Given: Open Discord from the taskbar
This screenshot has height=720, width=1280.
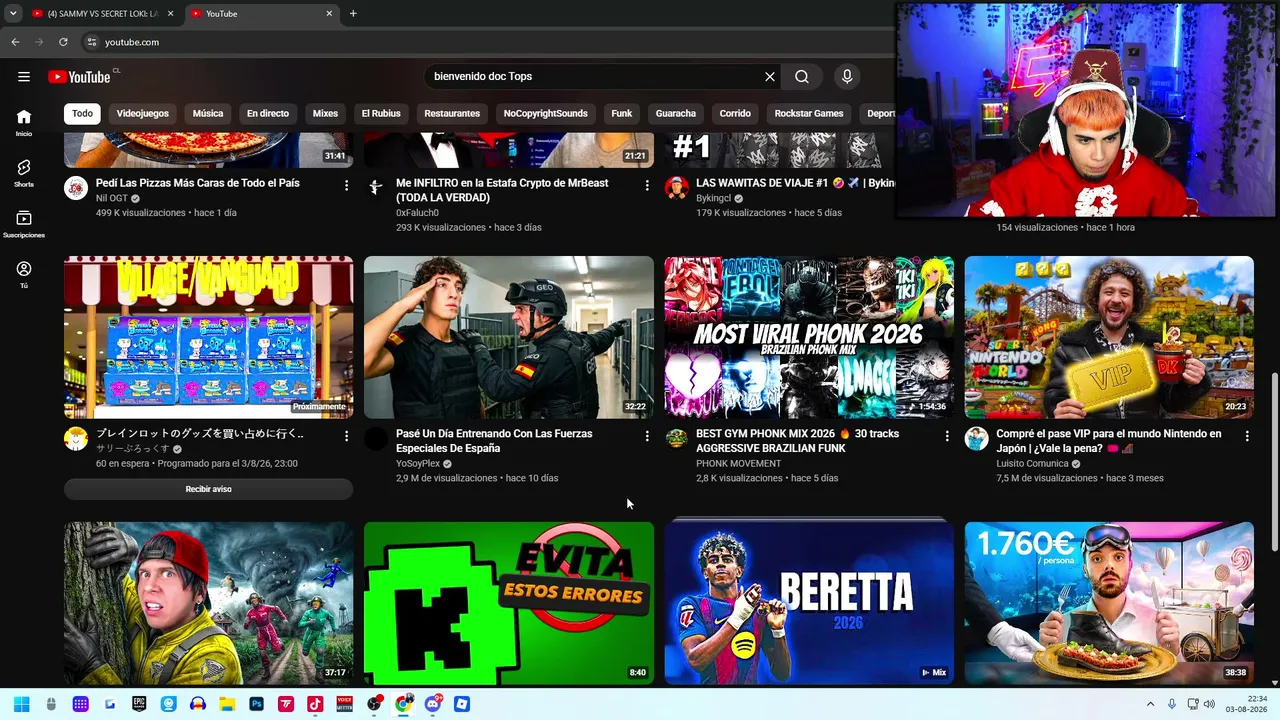Looking at the screenshot, I should pyautogui.click(x=433, y=704).
